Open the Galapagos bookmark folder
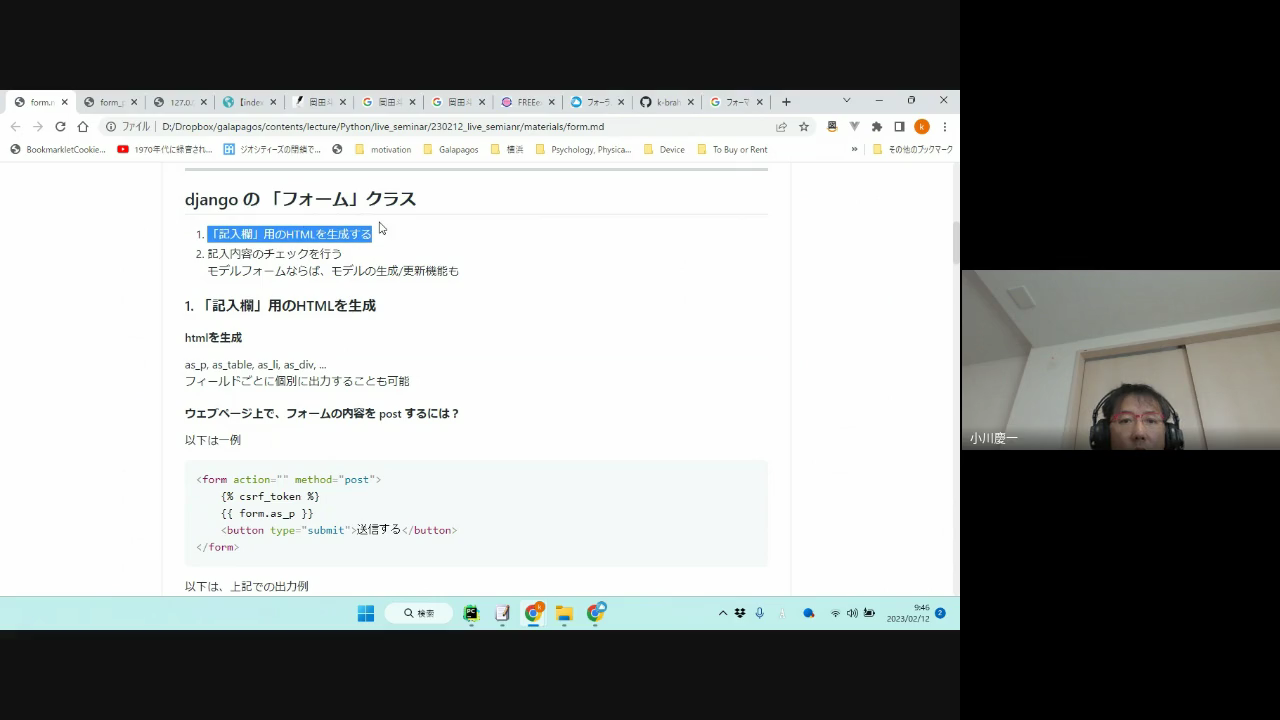Screen dimensions: 1280x720 pyautogui.click(x=451, y=150)
